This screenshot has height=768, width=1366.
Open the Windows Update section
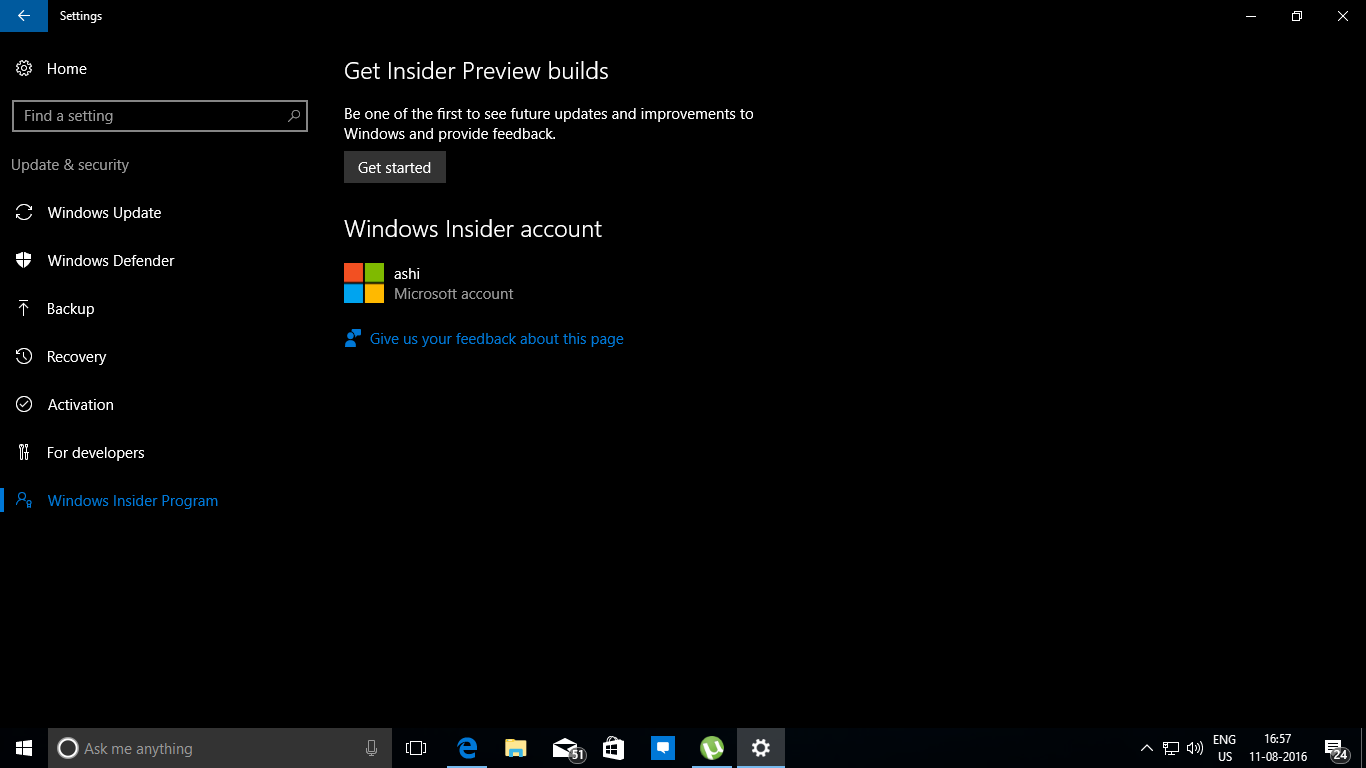tap(104, 213)
